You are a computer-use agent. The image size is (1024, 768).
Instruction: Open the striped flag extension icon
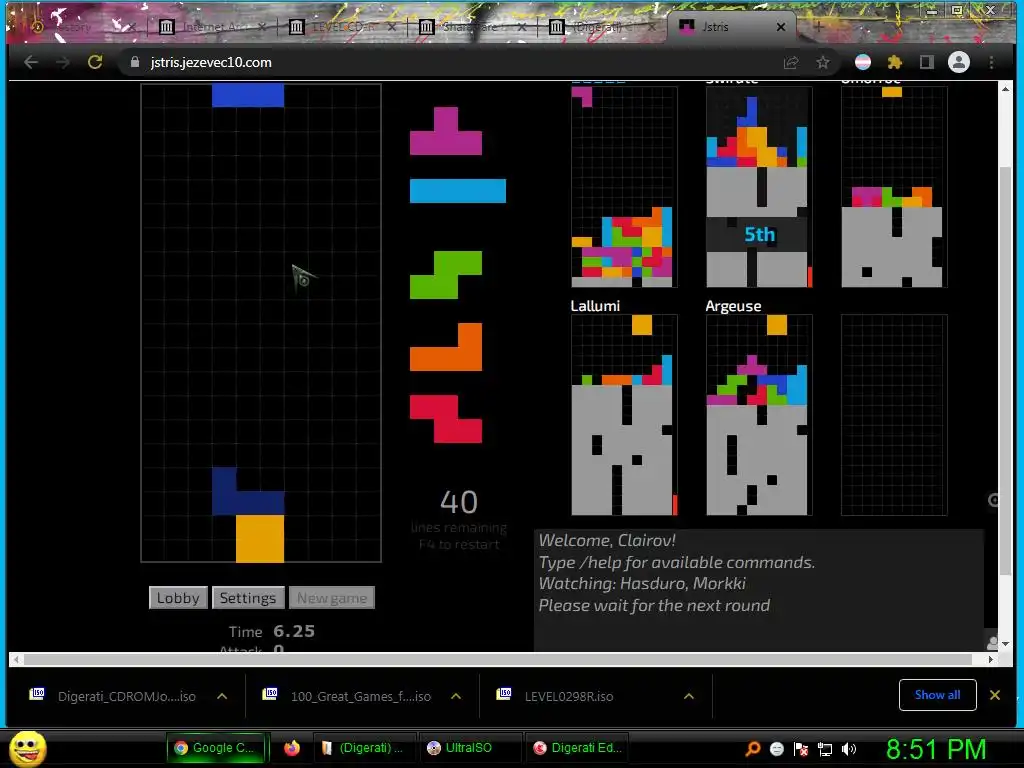863,62
